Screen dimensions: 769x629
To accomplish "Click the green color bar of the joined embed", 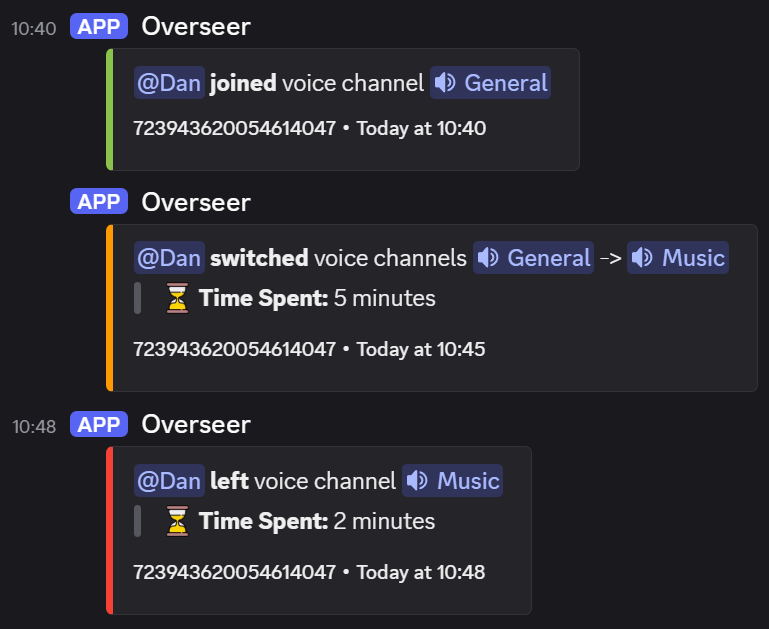I will point(109,109).
